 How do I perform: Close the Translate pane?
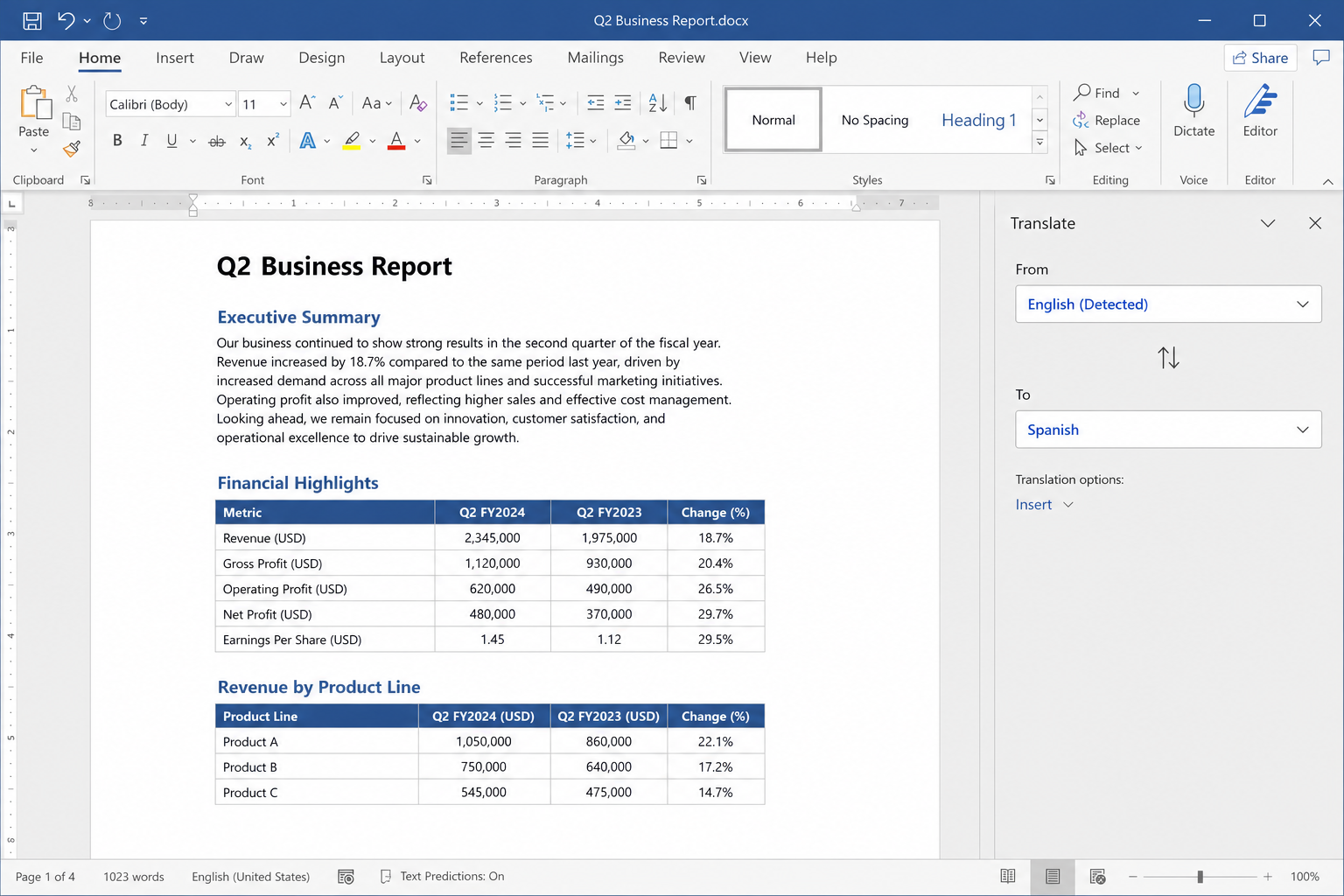point(1315,223)
